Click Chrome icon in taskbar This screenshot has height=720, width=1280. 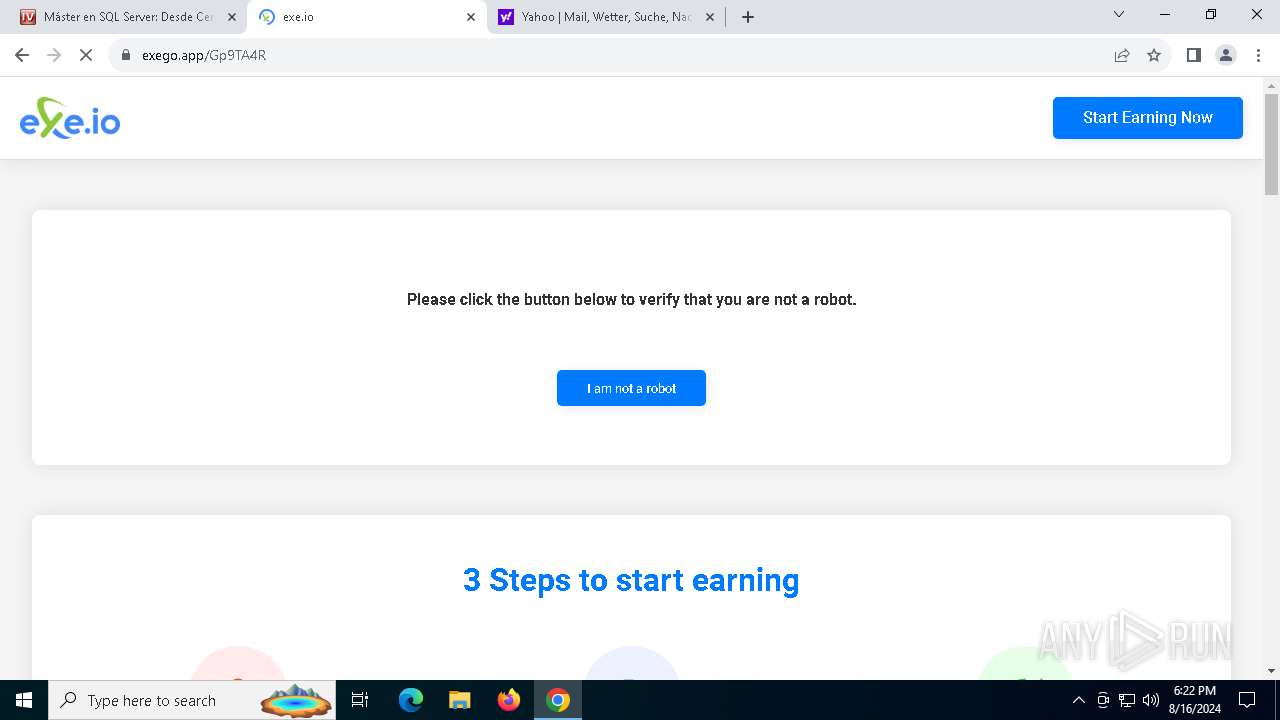[558, 700]
